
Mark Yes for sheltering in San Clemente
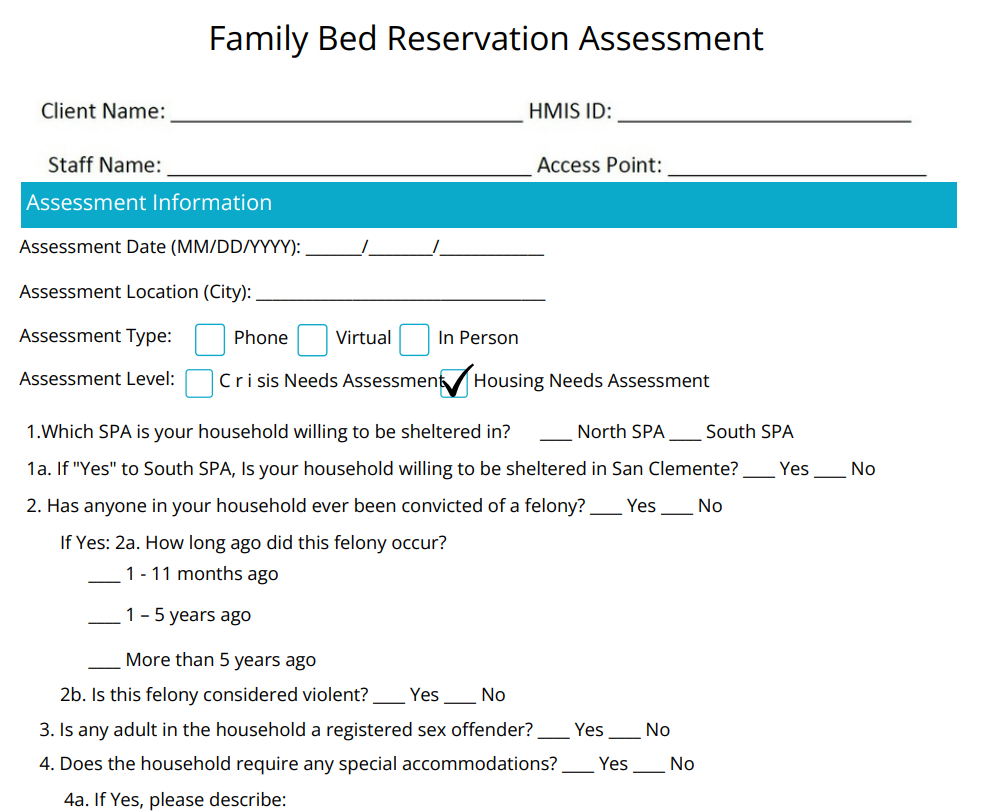759,470
